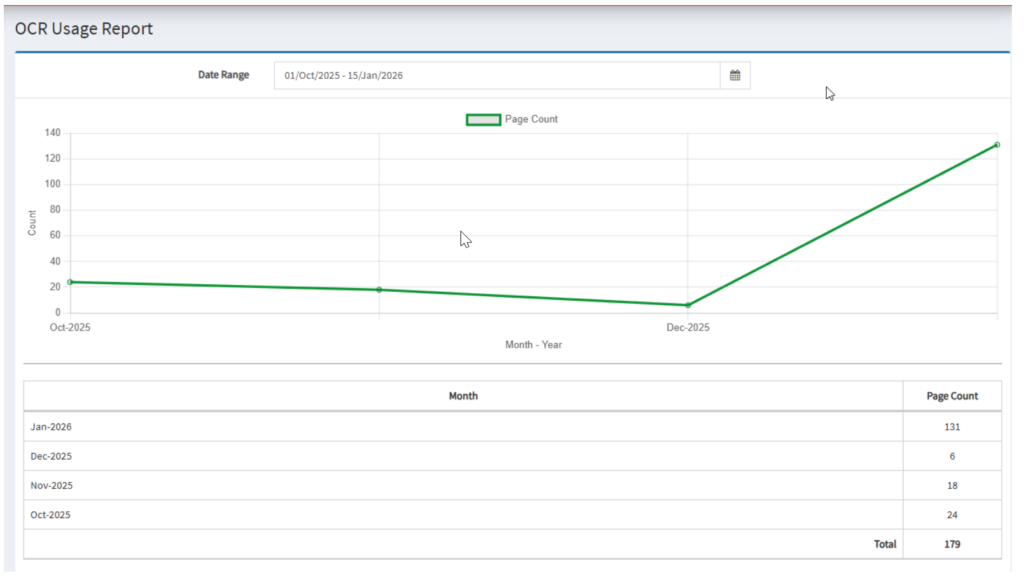
Task: Click the page count value 131
Action: [x=952, y=427]
